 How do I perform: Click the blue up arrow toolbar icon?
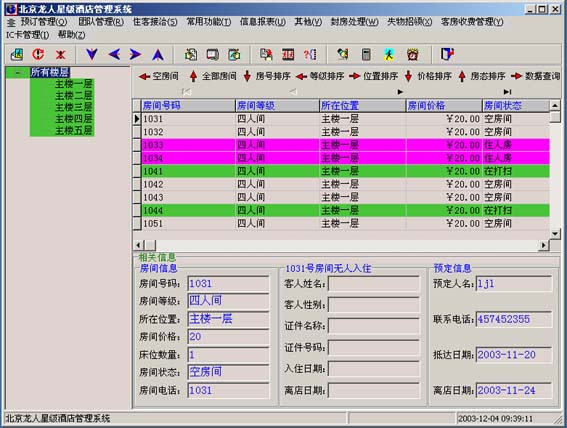[x=158, y=55]
